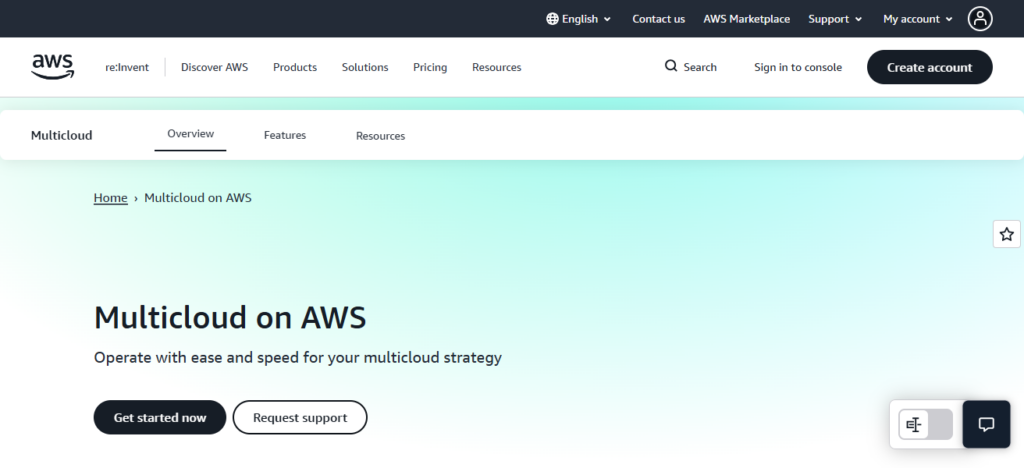Viewport: 1024px width, 468px height.
Task: Click the Multicloud section title
Action: [x=61, y=135]
